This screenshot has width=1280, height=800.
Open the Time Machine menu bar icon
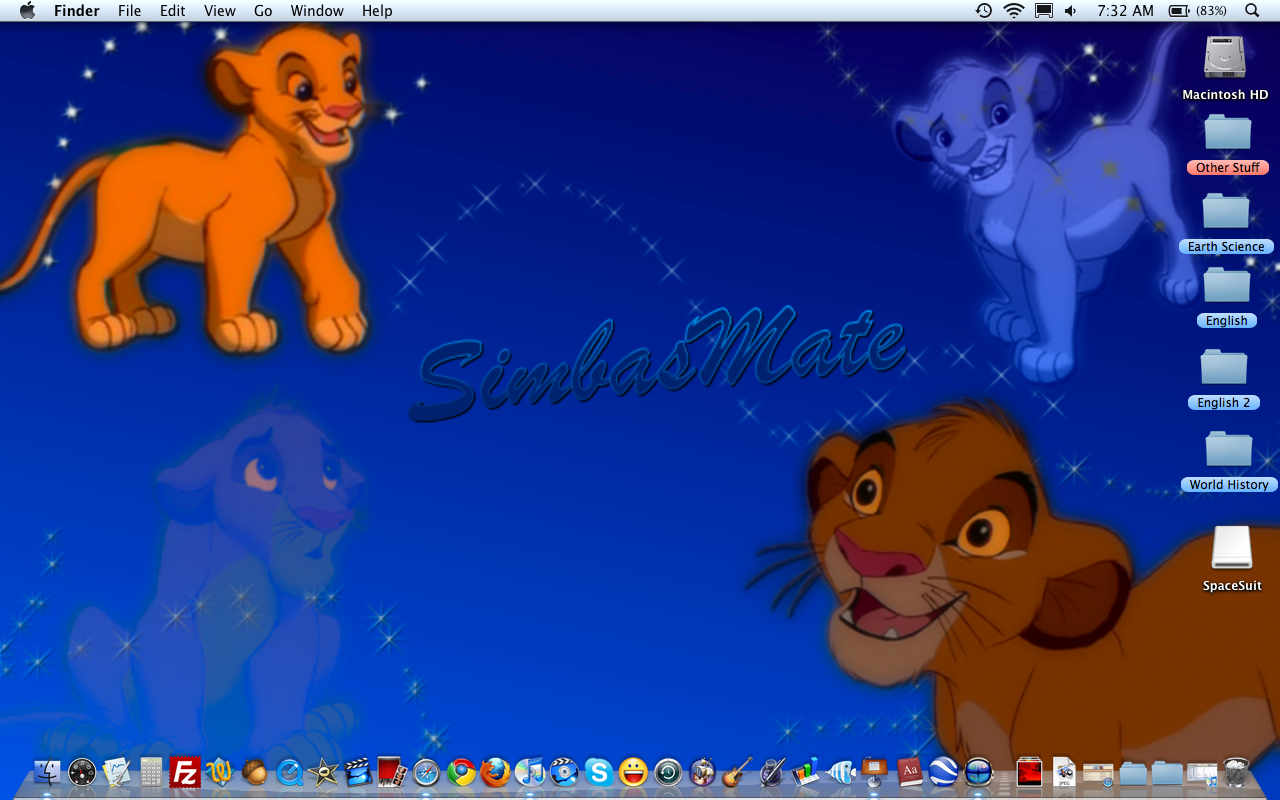point(984,11)
